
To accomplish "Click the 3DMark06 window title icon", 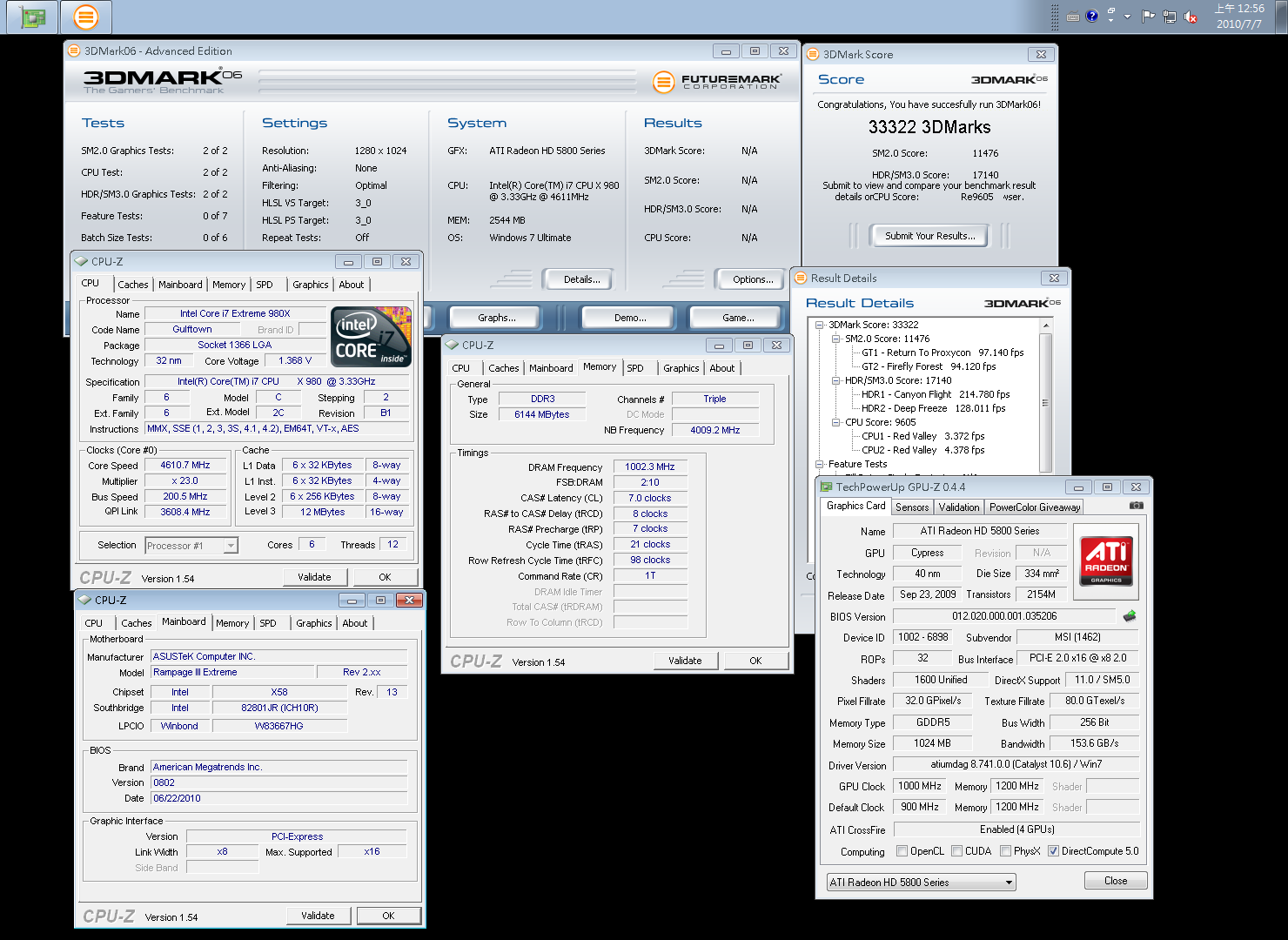I will (x=75, y=51).
